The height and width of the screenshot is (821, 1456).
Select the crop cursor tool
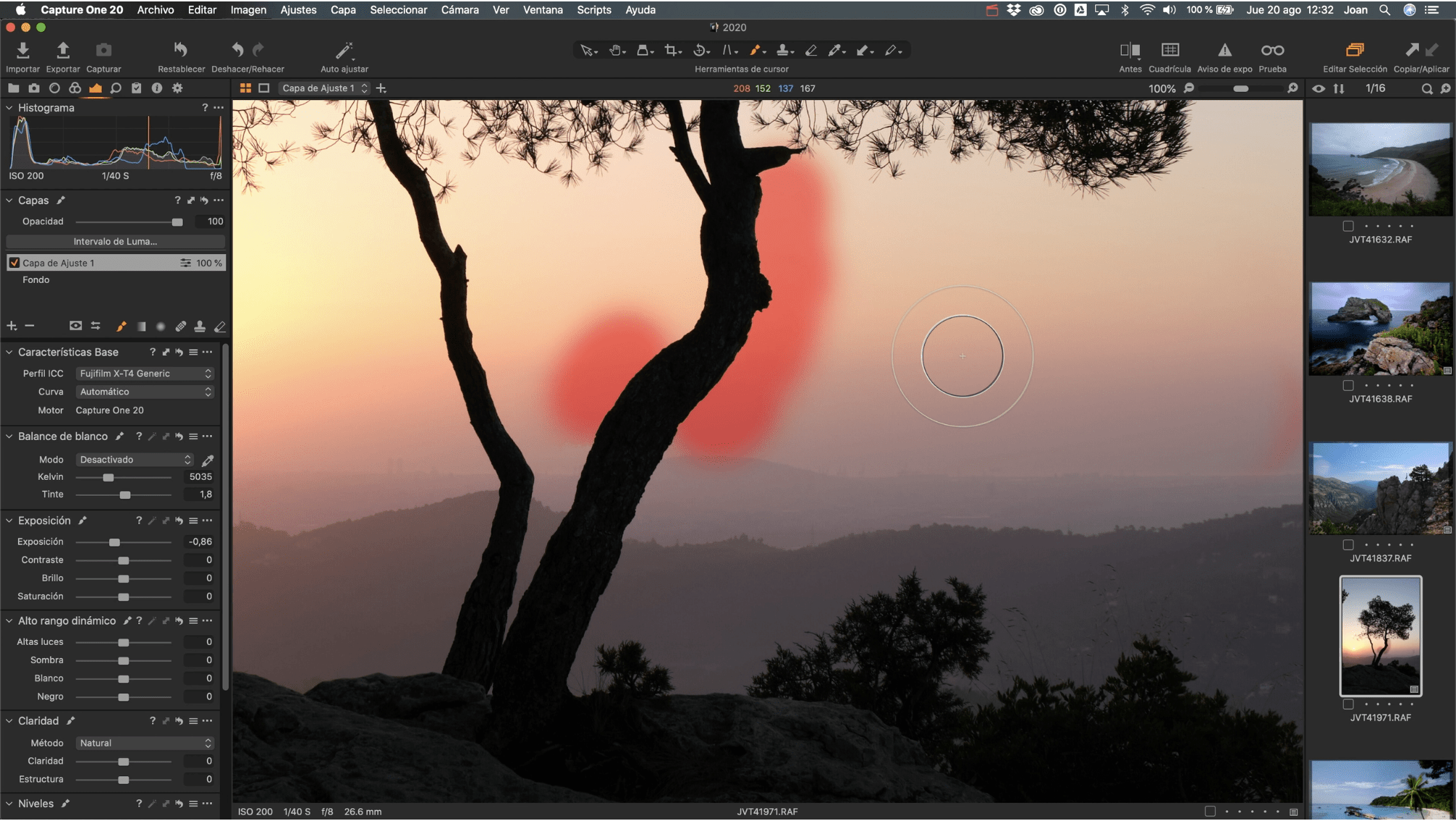pyautogui.click(x=671, y=50)
